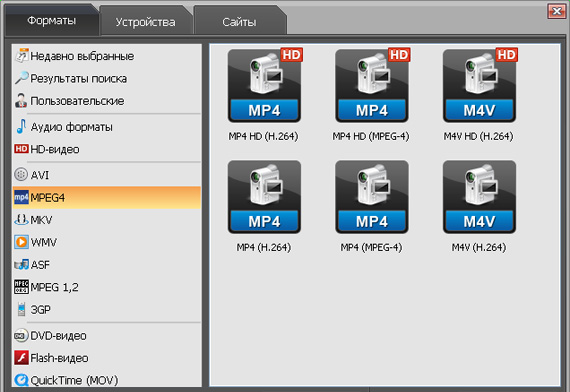Pick the M4V (H.264) format icon
This screenshot has width=570, height=392.
point(479,197)
